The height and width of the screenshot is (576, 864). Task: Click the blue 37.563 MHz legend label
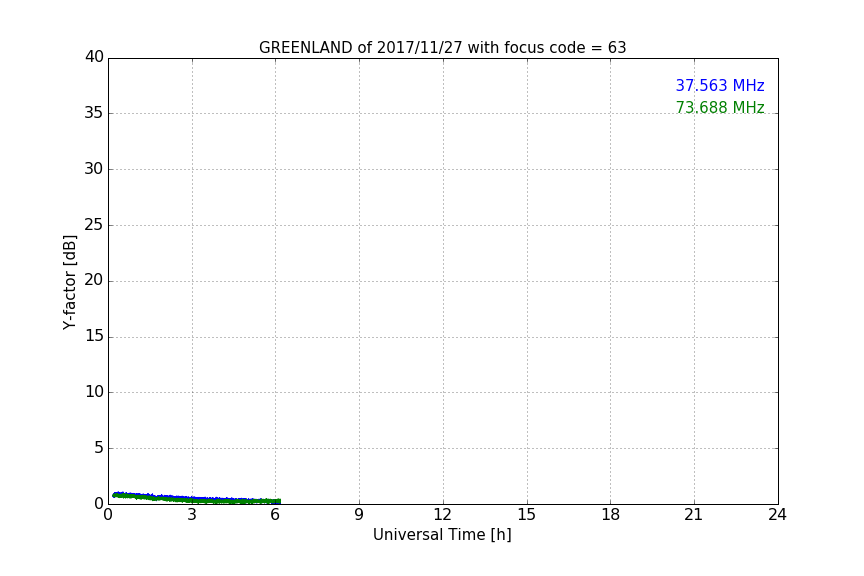[x=720, y=85]
